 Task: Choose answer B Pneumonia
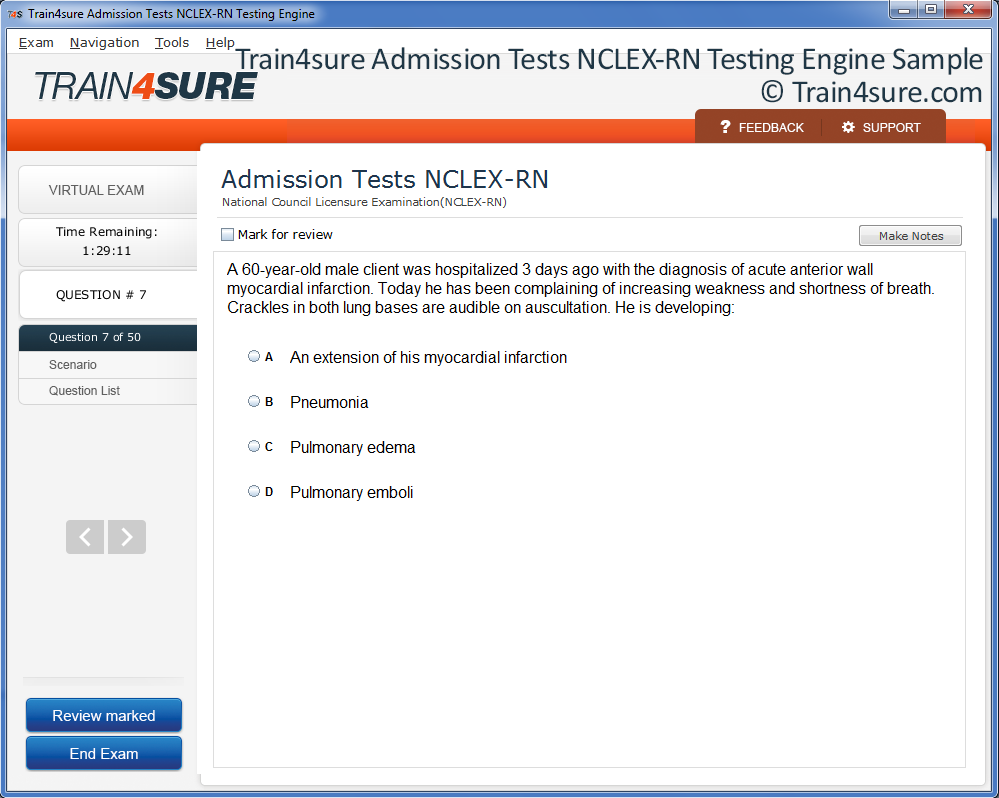click(x=254, y=401)
